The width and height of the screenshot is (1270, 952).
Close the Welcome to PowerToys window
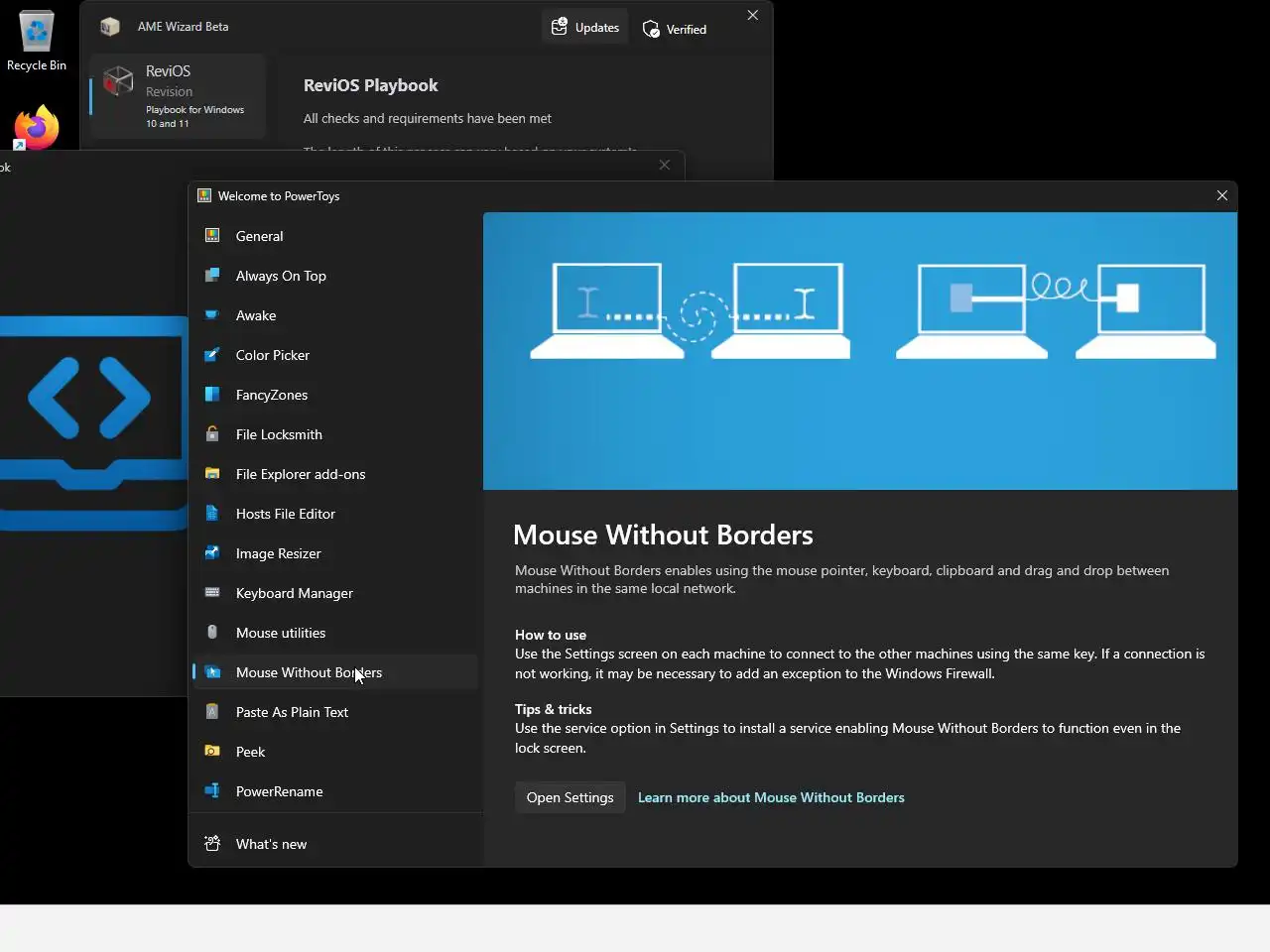[x=1222, y=195]
